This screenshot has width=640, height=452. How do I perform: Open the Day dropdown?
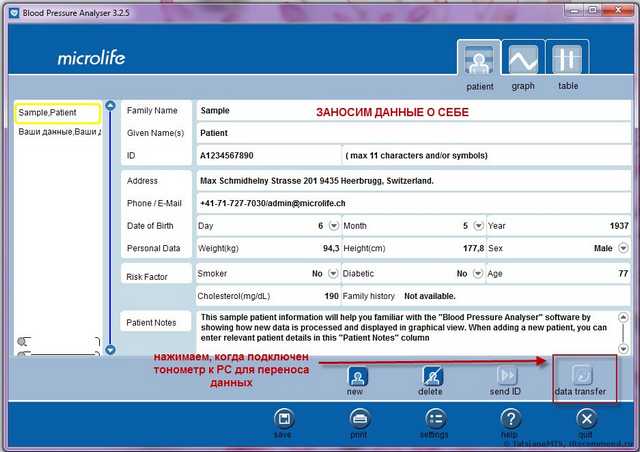tap(334, 225)
